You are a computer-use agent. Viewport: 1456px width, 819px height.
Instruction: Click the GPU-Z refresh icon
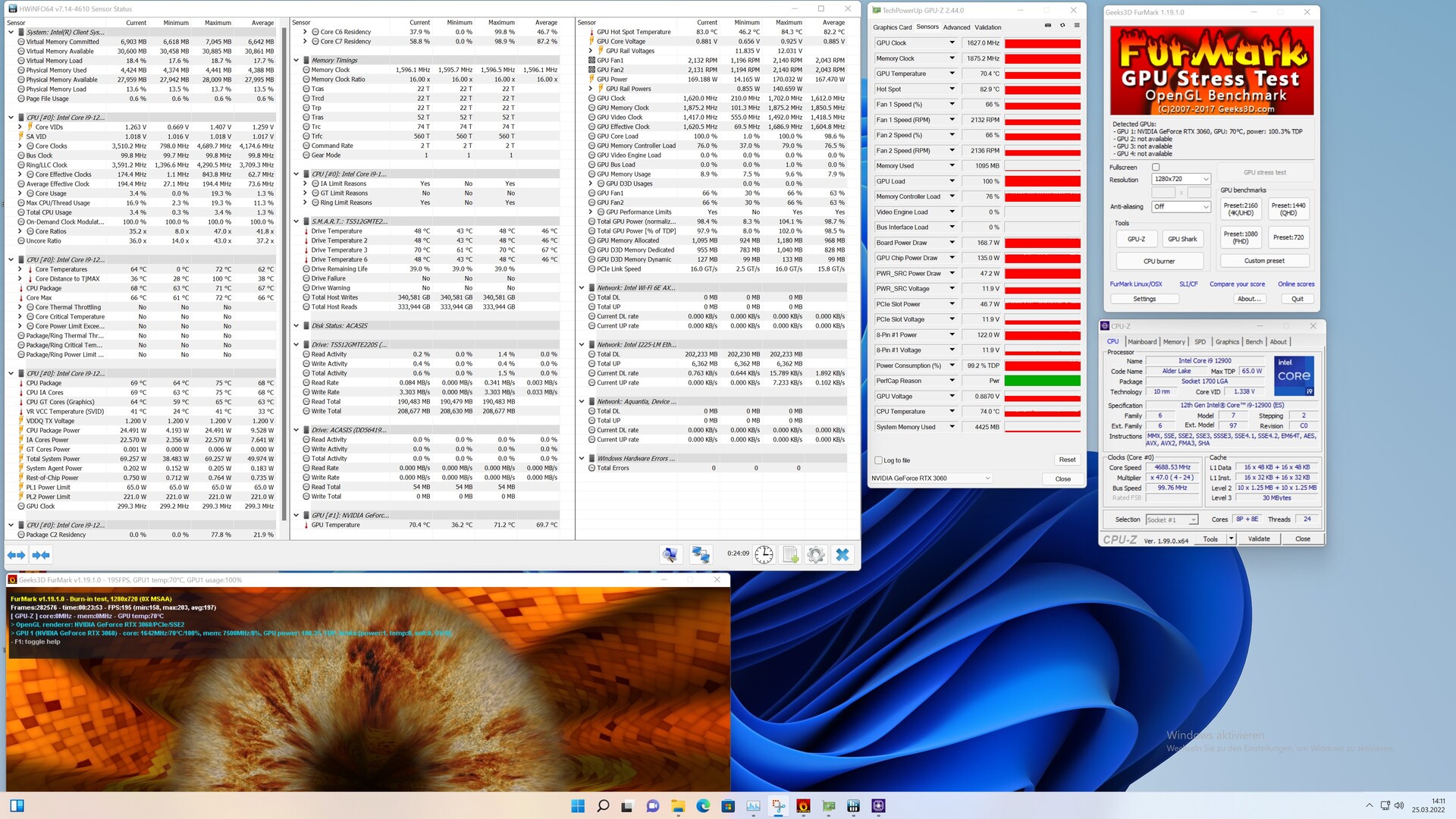(x=1062, y=26)
